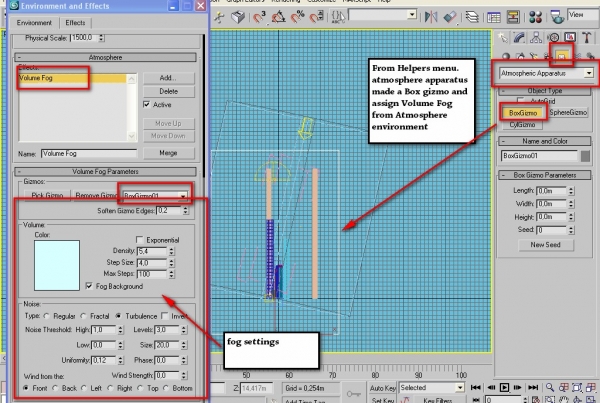600x403 pixels.
Task: Go to the end frame button
Action: pos(533,387)
